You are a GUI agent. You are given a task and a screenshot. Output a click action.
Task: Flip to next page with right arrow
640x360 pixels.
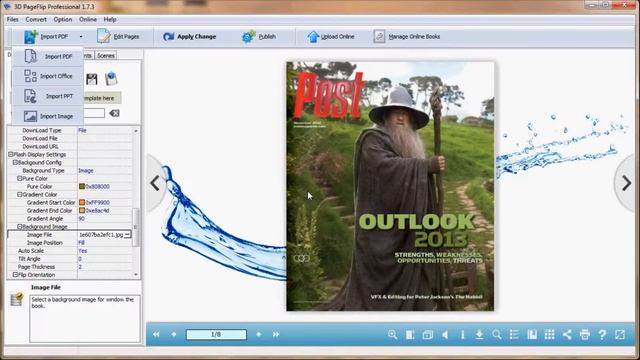[x=627, y=183]
